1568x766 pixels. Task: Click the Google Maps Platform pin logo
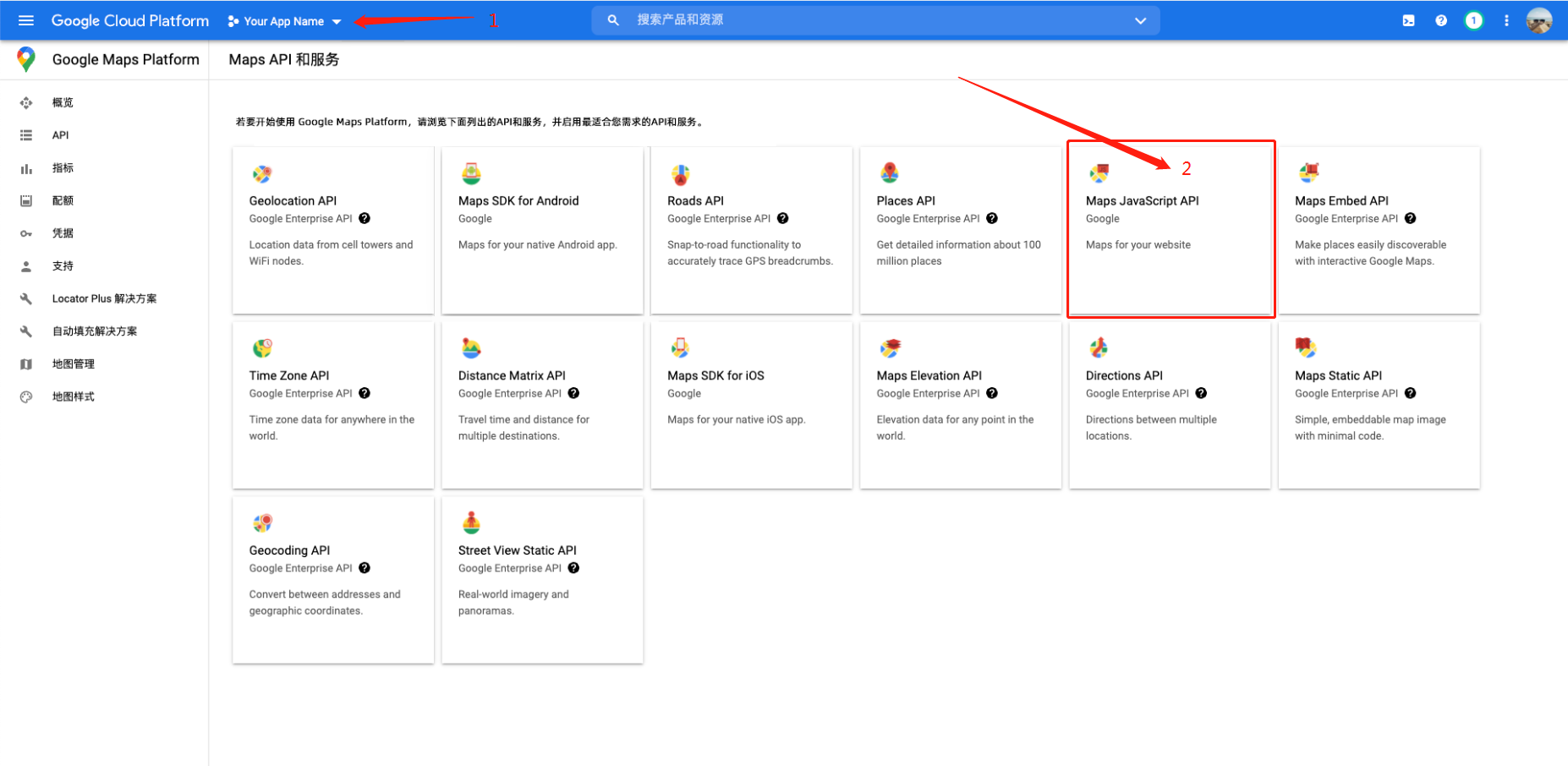(26, 59)
